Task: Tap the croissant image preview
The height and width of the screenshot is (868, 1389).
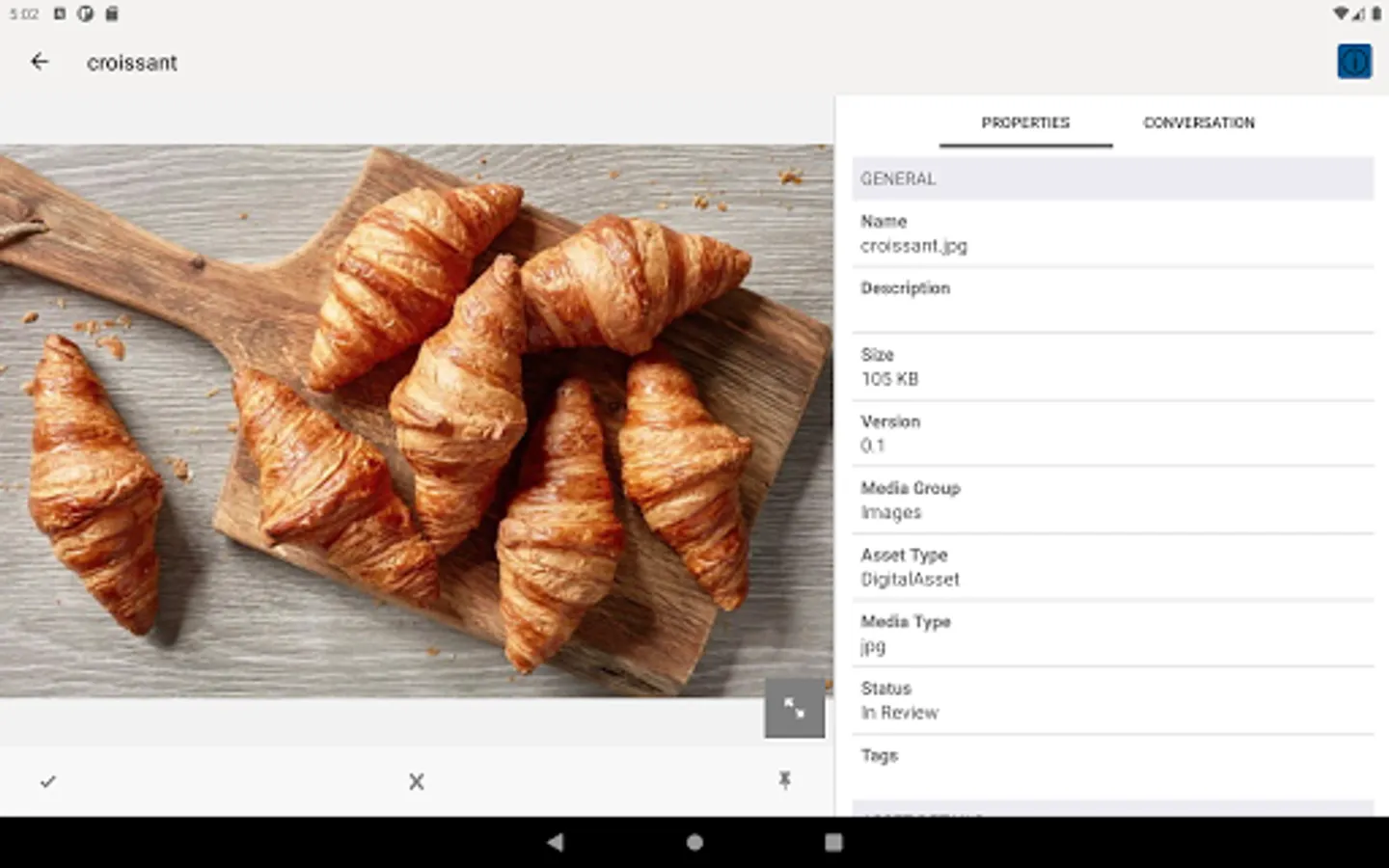Action: tap(417, 420)
